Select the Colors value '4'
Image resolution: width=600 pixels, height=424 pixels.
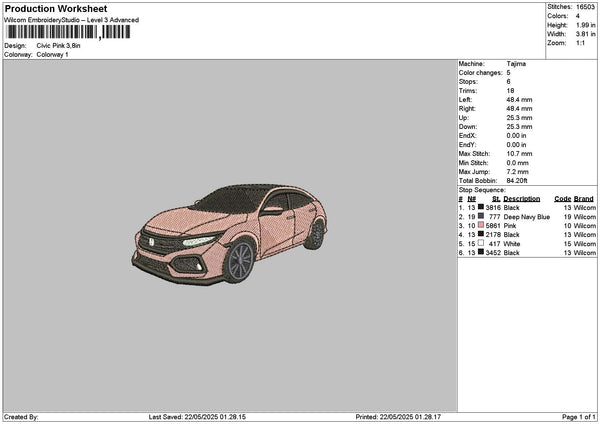click(x=577, y=16)
